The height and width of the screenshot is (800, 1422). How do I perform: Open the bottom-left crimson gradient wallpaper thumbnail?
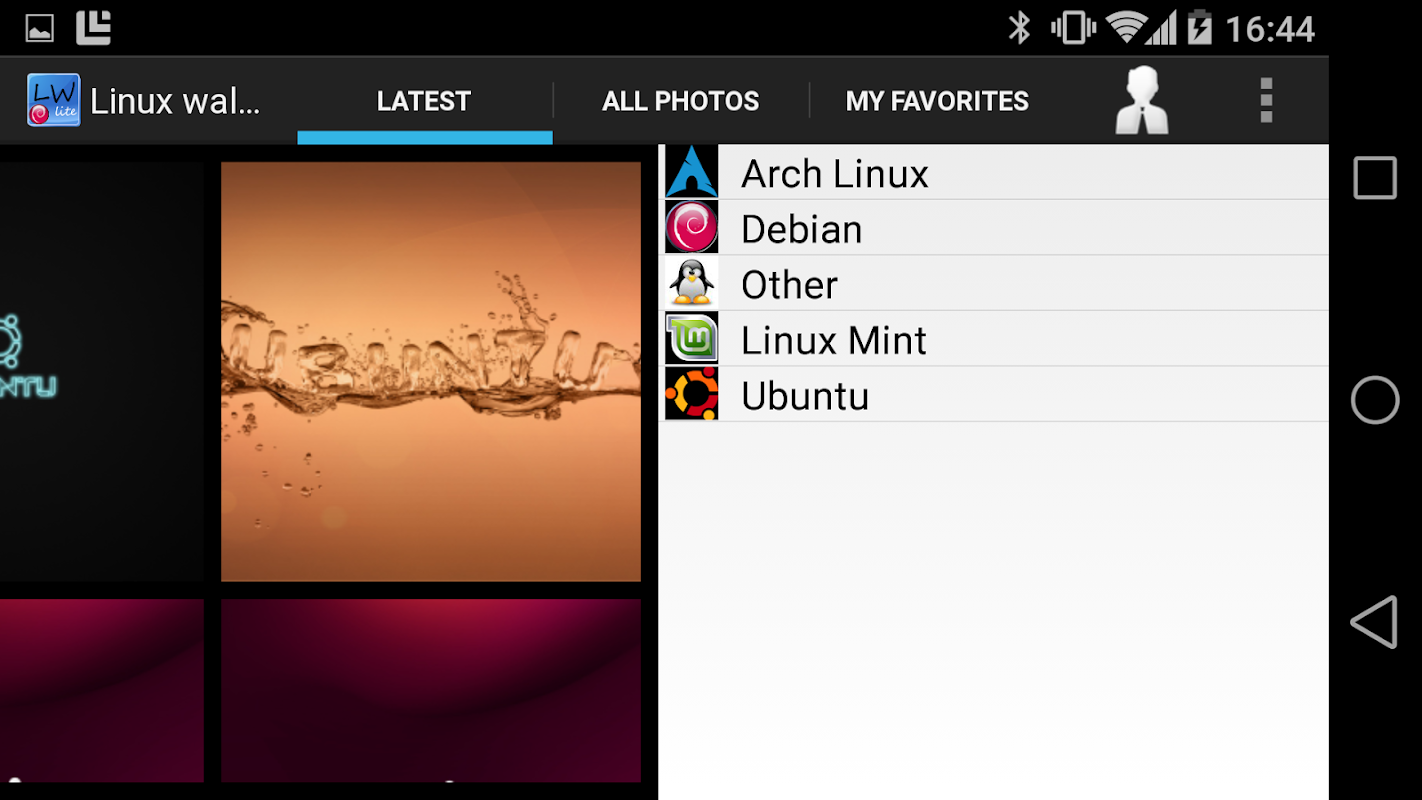(x=102, y=690)
